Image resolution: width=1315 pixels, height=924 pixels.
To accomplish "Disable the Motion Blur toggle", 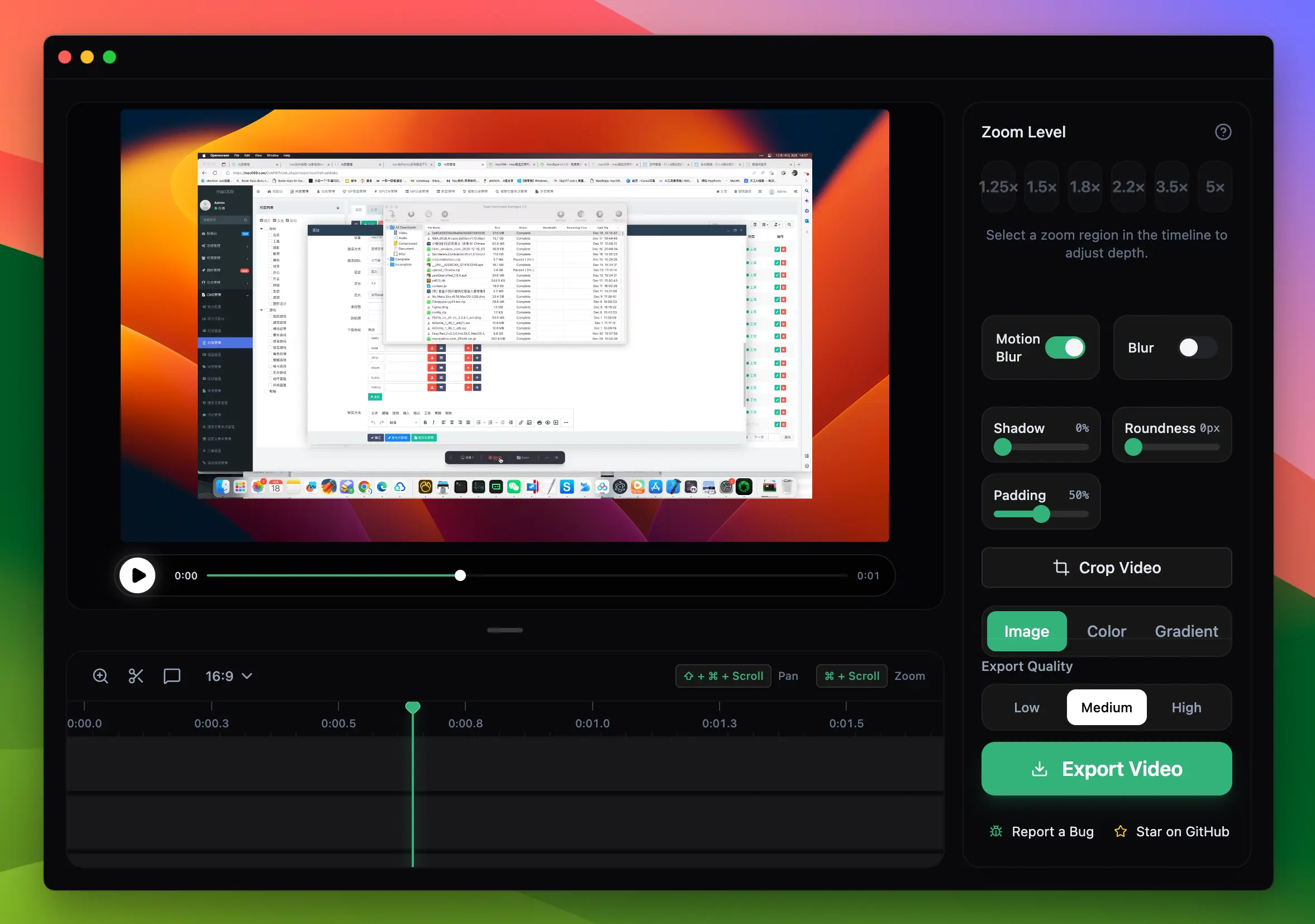I will coord(1065,347).
